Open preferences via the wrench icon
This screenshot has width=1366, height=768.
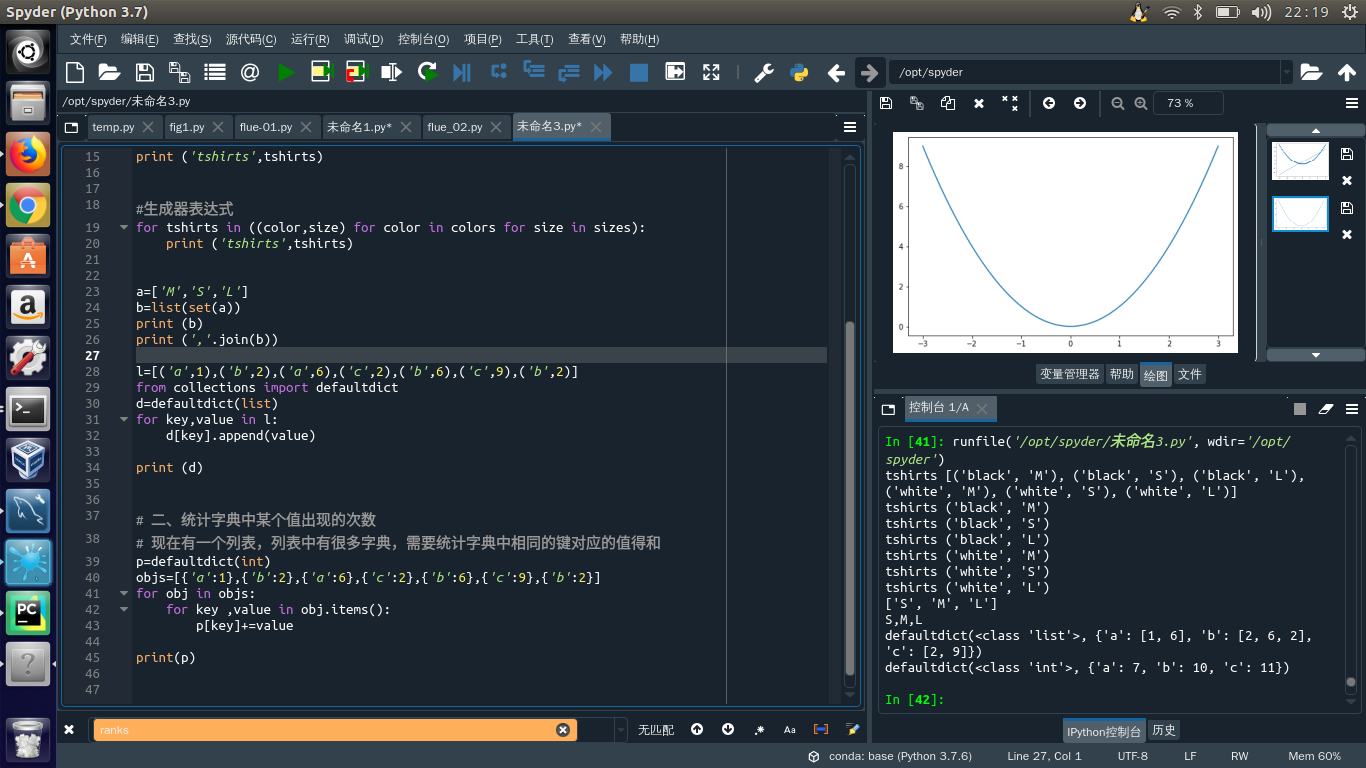point(763,72)
